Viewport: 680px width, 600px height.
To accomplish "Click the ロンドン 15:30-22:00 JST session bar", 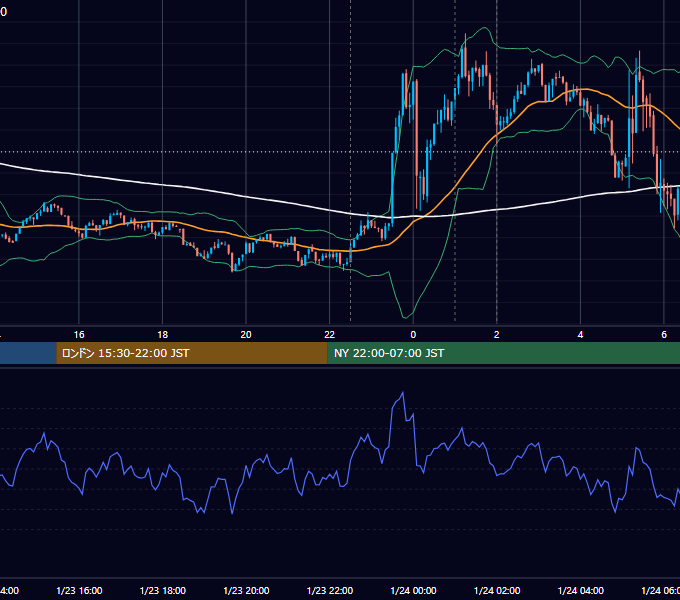I will pyautogui.click(x=192, y=353).
